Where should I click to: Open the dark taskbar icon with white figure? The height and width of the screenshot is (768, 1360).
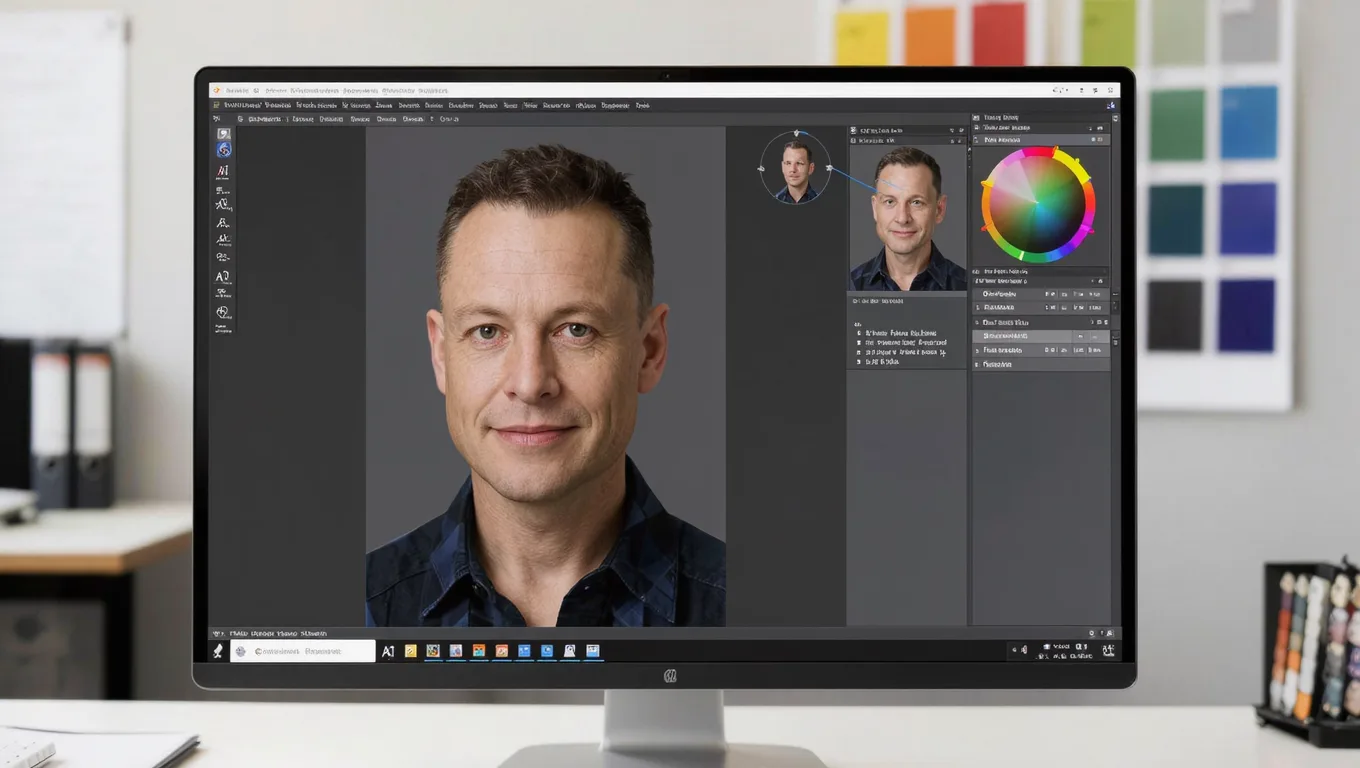pyautogui.click(x=569, y=651)
